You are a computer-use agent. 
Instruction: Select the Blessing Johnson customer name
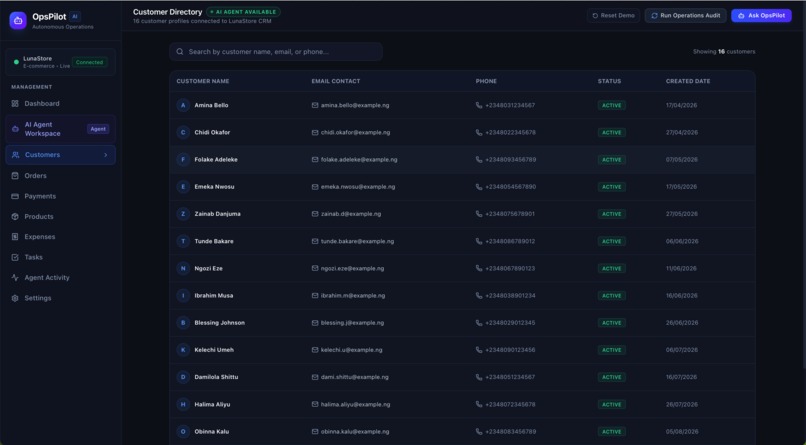(x=219, y=323)
